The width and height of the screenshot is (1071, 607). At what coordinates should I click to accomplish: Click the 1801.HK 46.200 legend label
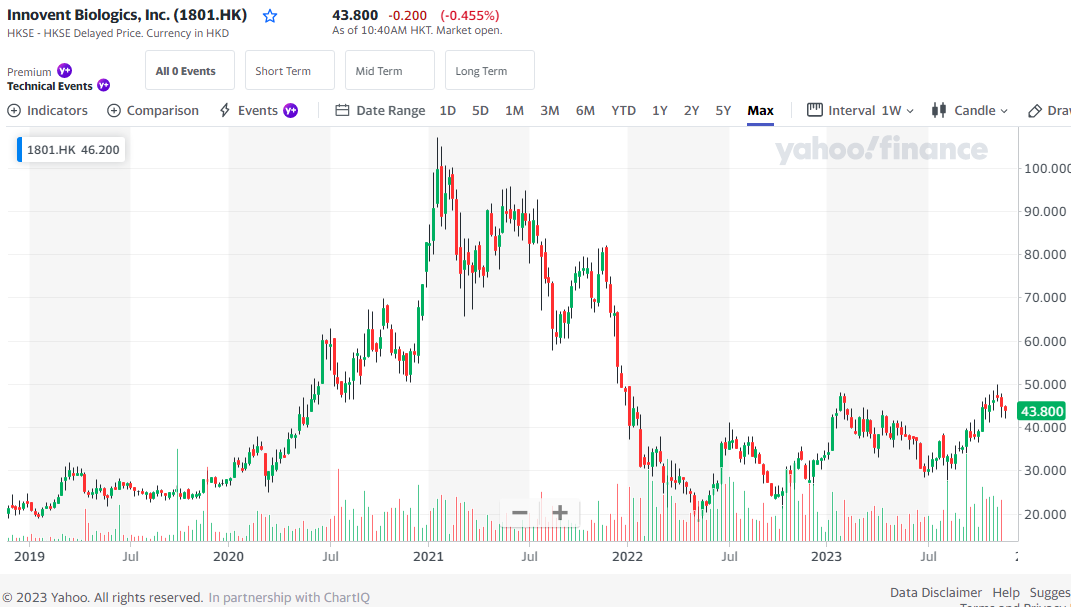pyautogui.click(x=73, y=150)
